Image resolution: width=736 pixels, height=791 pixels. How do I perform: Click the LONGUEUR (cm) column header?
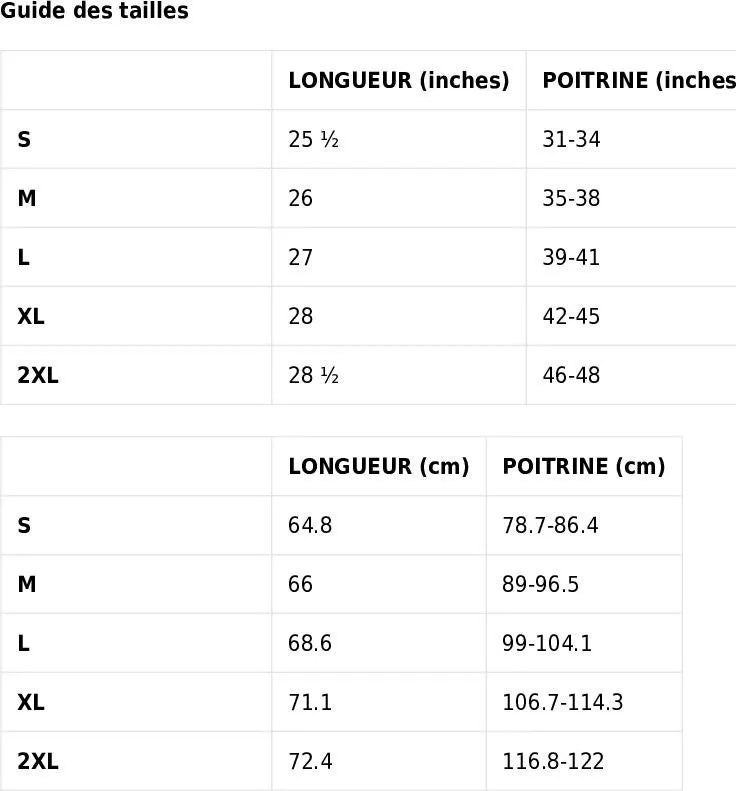tap(379, 466)
